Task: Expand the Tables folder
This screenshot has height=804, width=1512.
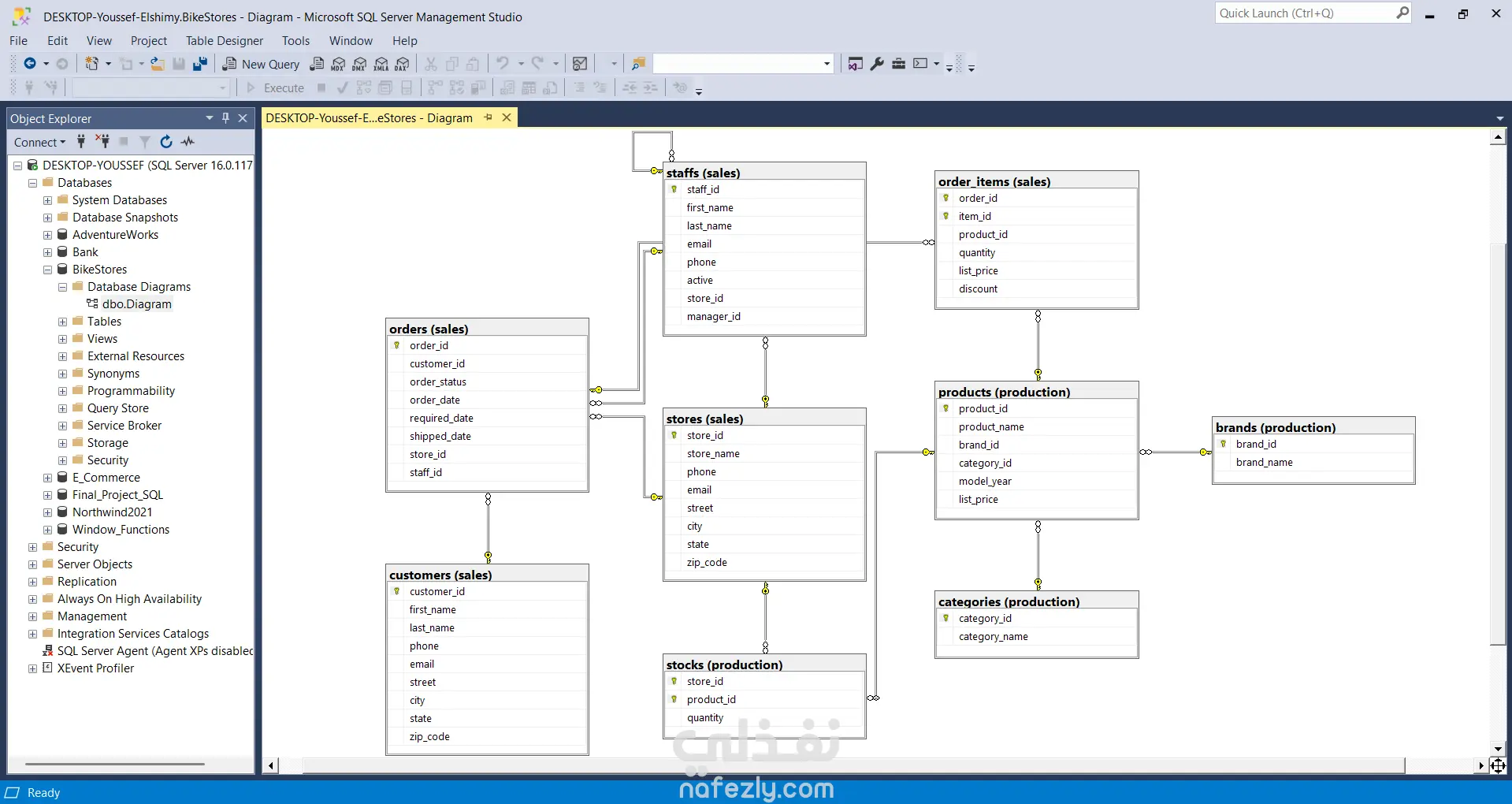Action: pyautogui.click(x=62, y=322)
